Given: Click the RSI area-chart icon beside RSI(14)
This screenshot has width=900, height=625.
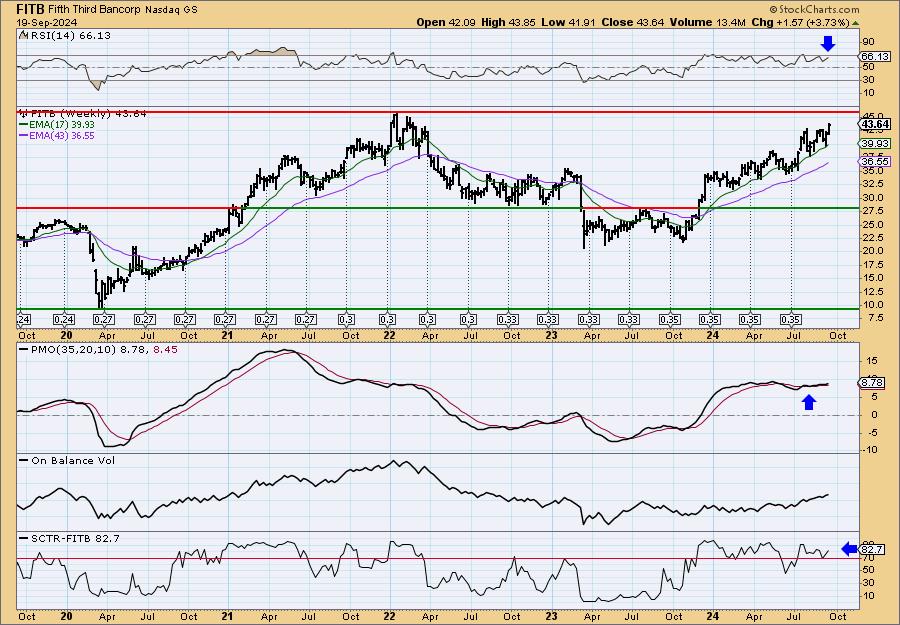Looking at the screenshot, I should [23, 35].
